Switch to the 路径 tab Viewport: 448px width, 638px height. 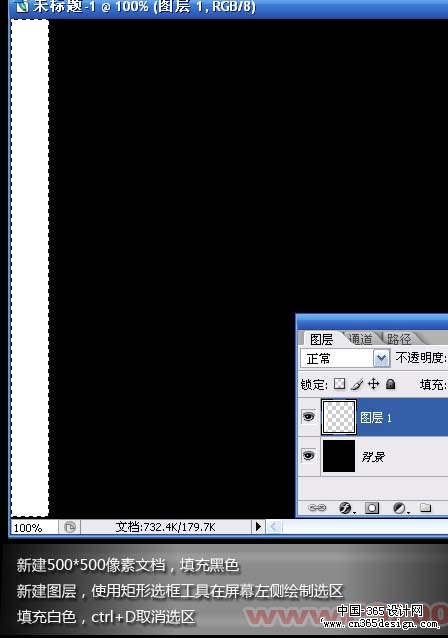tap(399, 339)
